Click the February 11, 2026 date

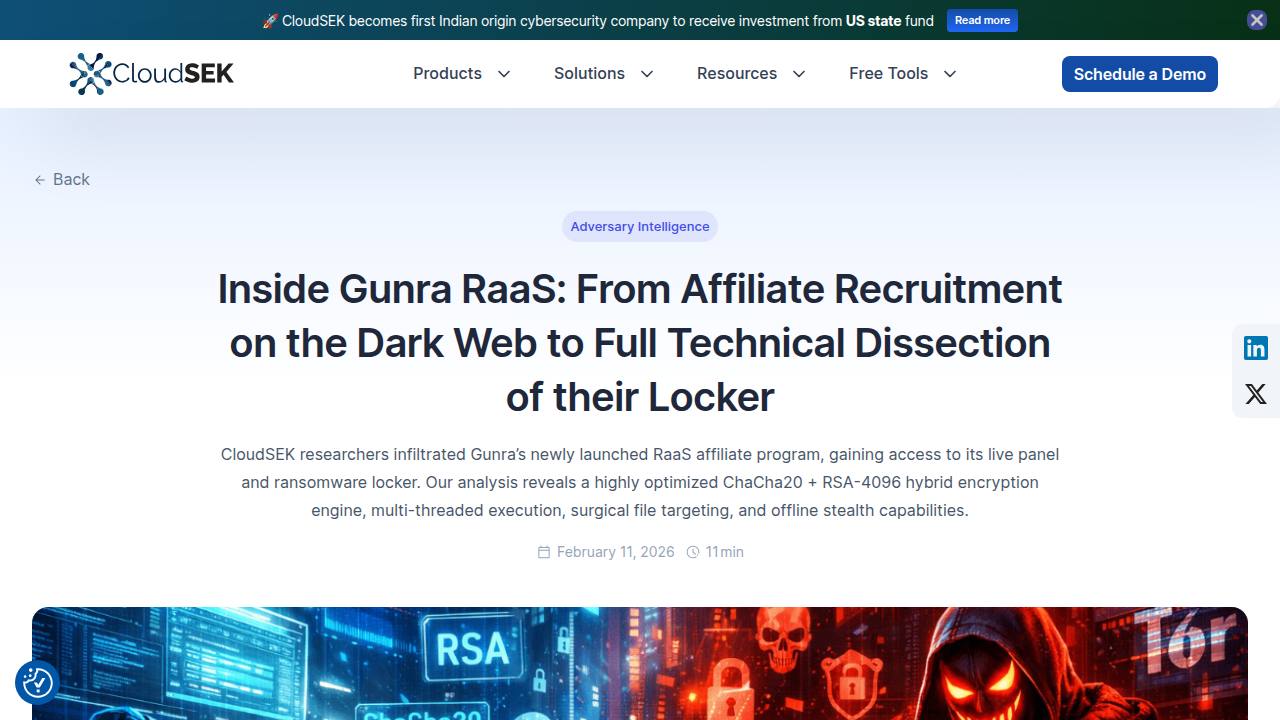point(616,552)
